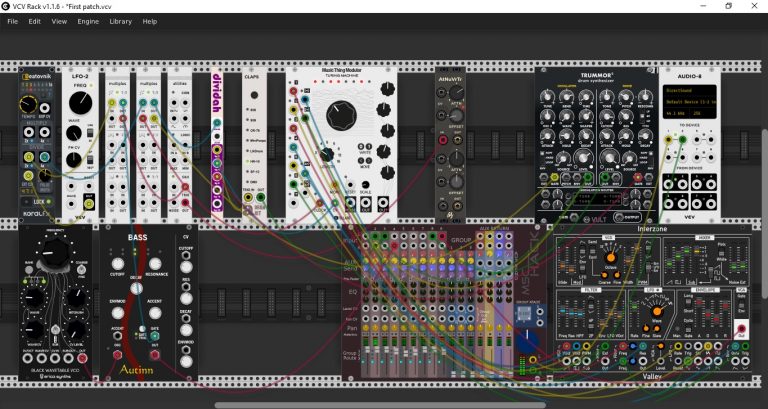This screenshot has width=768, height=409.
Task: Click the Trummor noise PITCH knob
Action: [626, 96]
